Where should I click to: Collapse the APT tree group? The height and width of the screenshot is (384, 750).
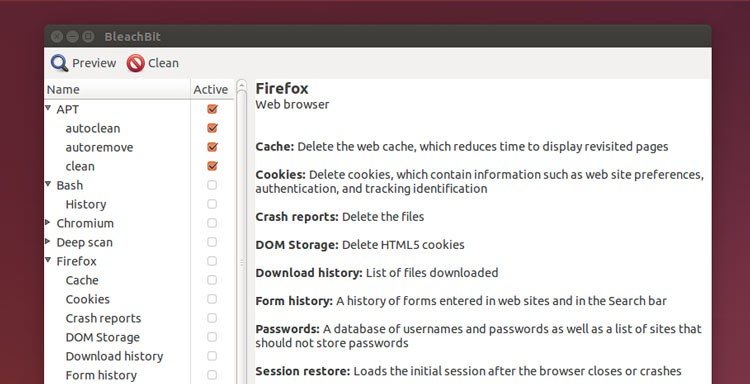(x=48, y=108)
